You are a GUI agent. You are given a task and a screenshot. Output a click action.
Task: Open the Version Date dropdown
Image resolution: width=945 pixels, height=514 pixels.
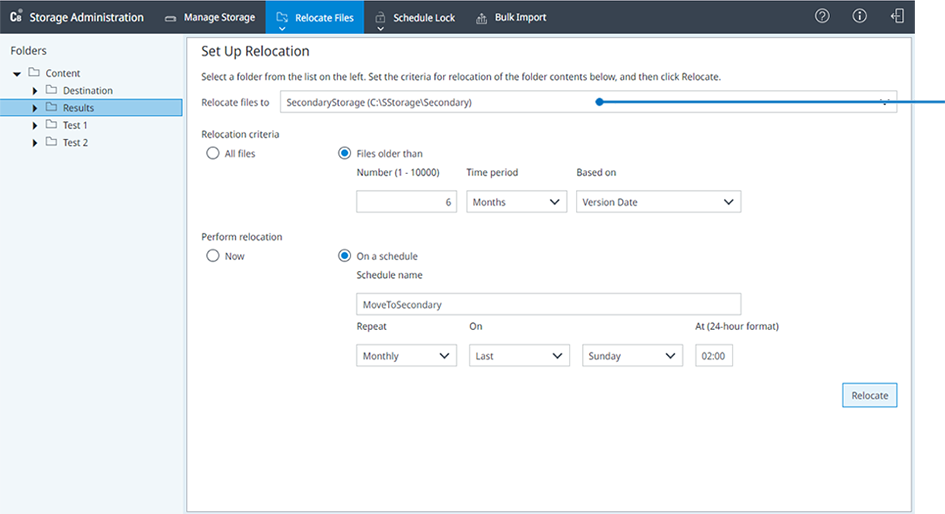[x=658, y=202]
